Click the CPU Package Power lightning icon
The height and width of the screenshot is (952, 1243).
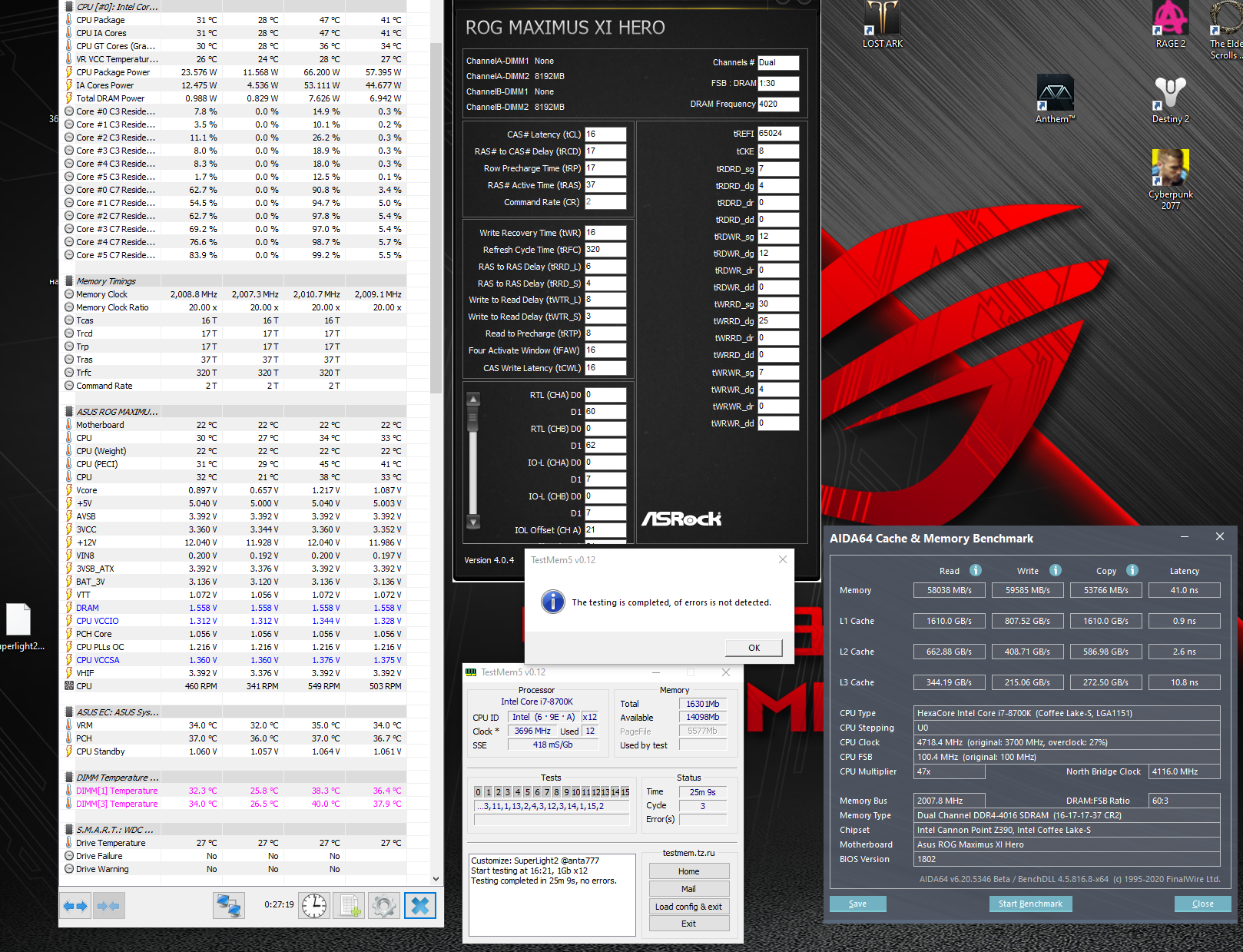pyautogui.click(x=69, y=72)
